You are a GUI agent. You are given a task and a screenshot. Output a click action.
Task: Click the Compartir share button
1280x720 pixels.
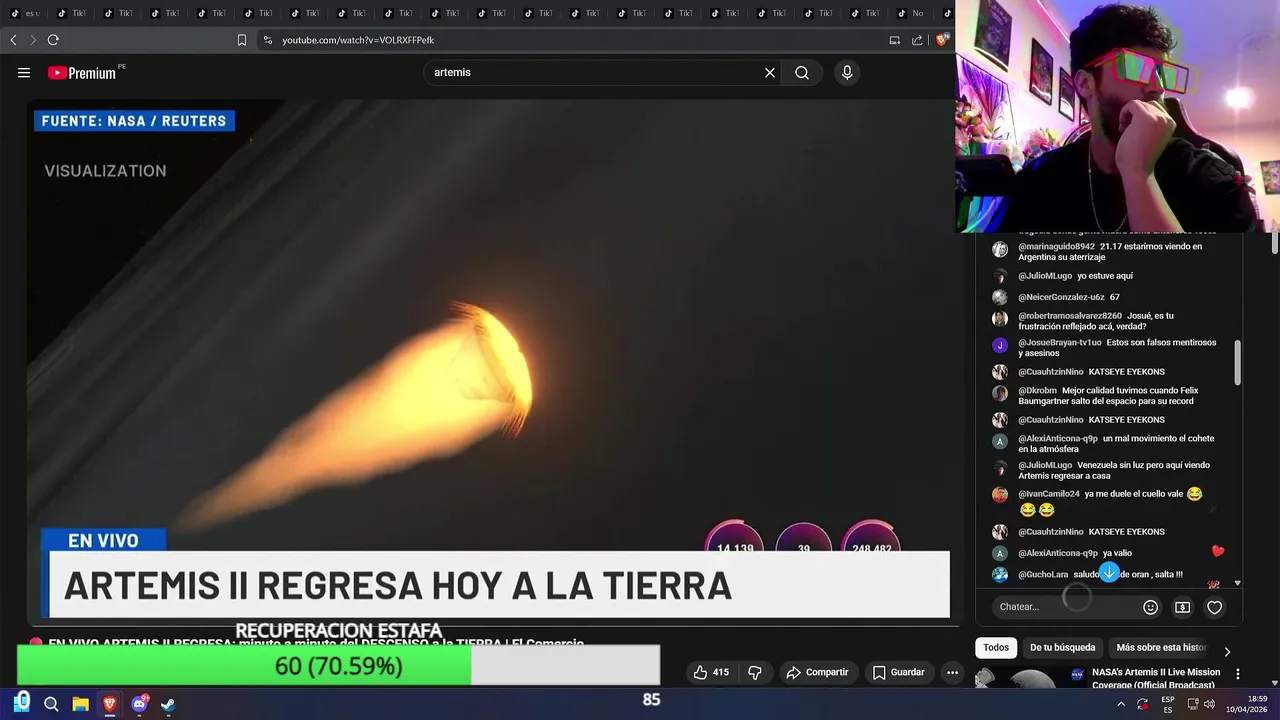point(817,672)
